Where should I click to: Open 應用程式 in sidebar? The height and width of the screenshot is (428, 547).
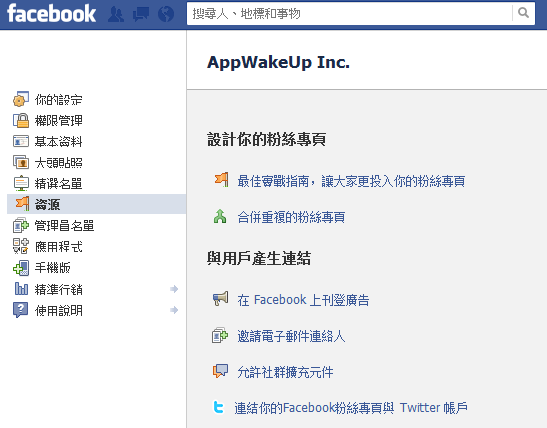click(x=59, y=247)
